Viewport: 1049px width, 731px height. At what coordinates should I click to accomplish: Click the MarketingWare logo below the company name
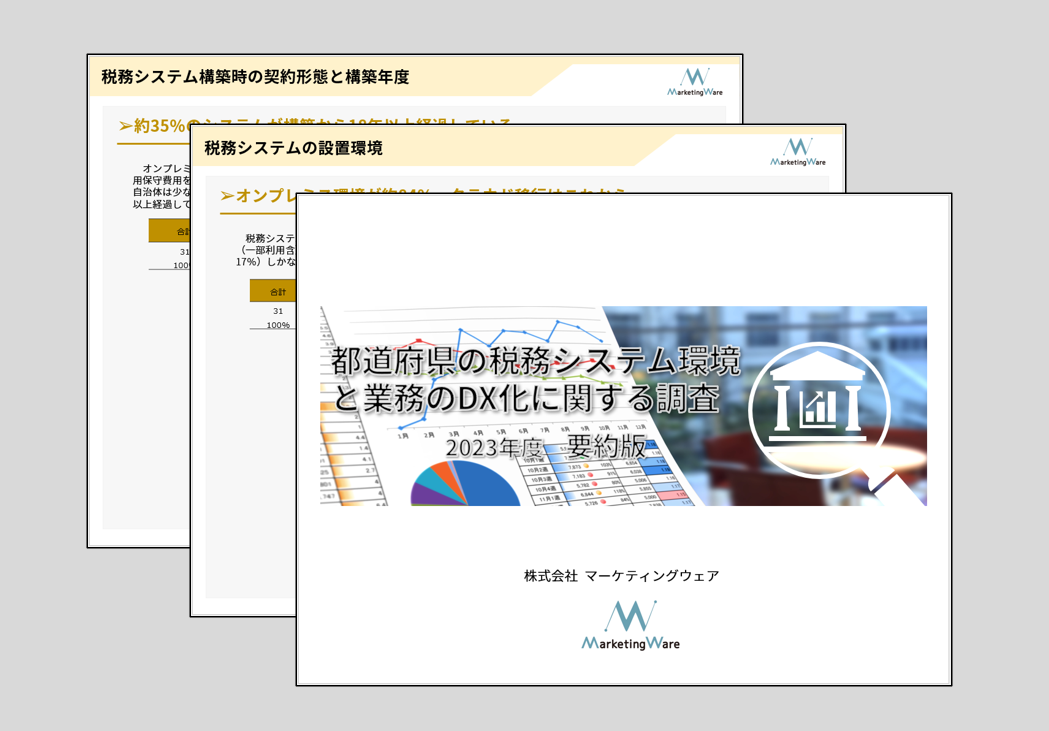[x=631, y=626]
